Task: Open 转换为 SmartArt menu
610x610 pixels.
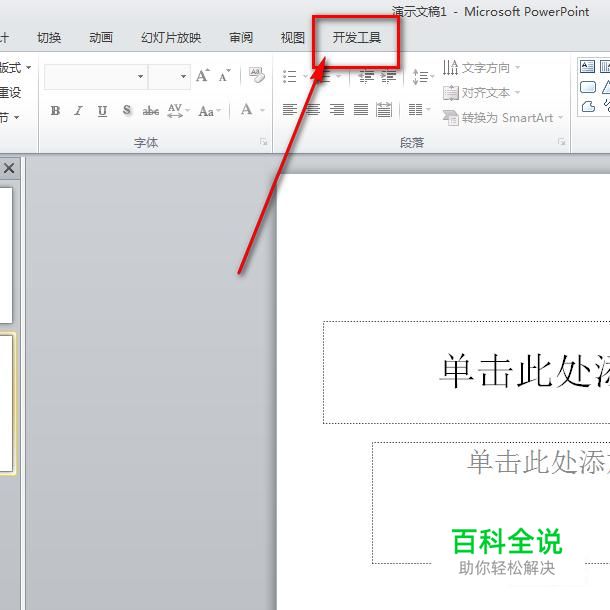Action: [x=503, y=117]
